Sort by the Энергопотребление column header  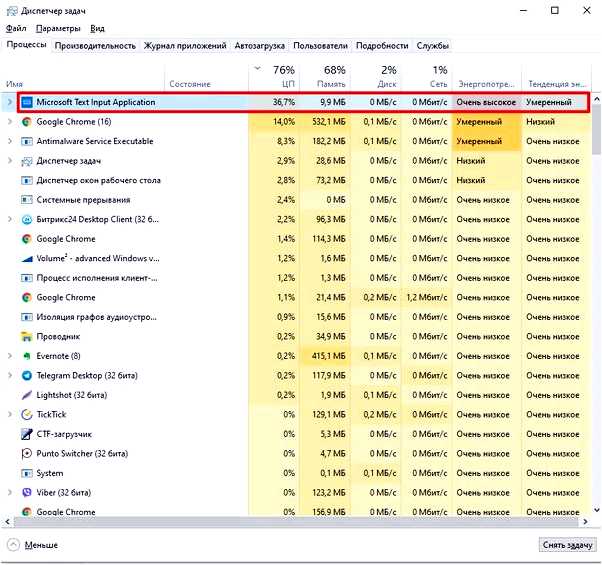tap(487, 77)
